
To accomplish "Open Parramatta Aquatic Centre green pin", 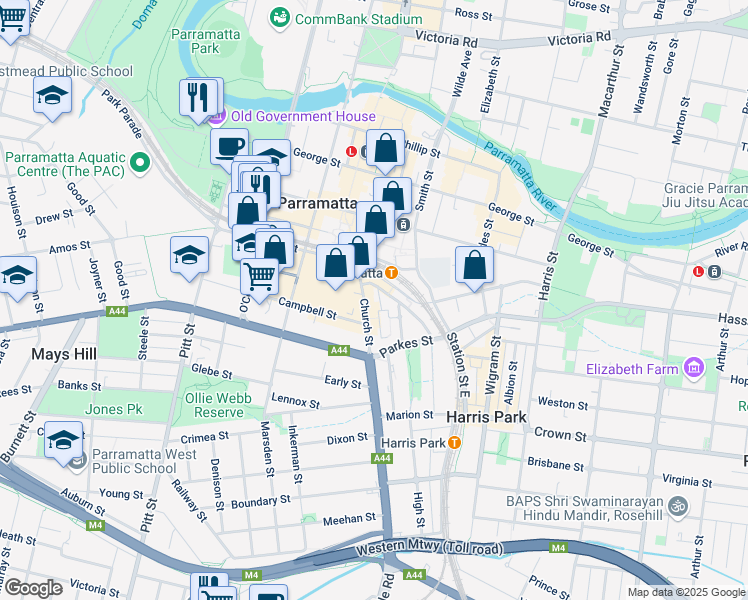I will click(x=140, y=163).
